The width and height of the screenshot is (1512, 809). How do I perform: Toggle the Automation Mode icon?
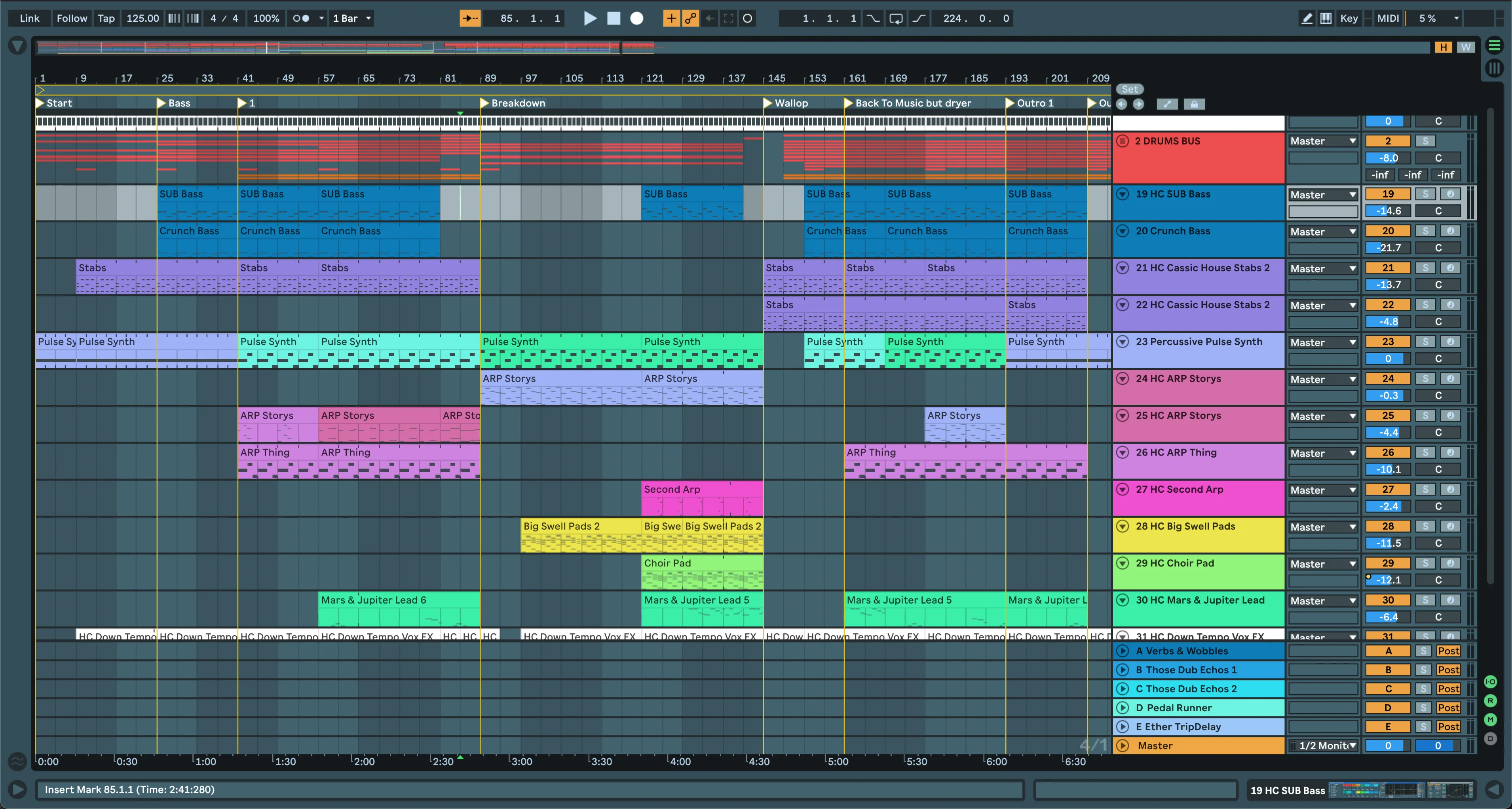point(1167,104)
